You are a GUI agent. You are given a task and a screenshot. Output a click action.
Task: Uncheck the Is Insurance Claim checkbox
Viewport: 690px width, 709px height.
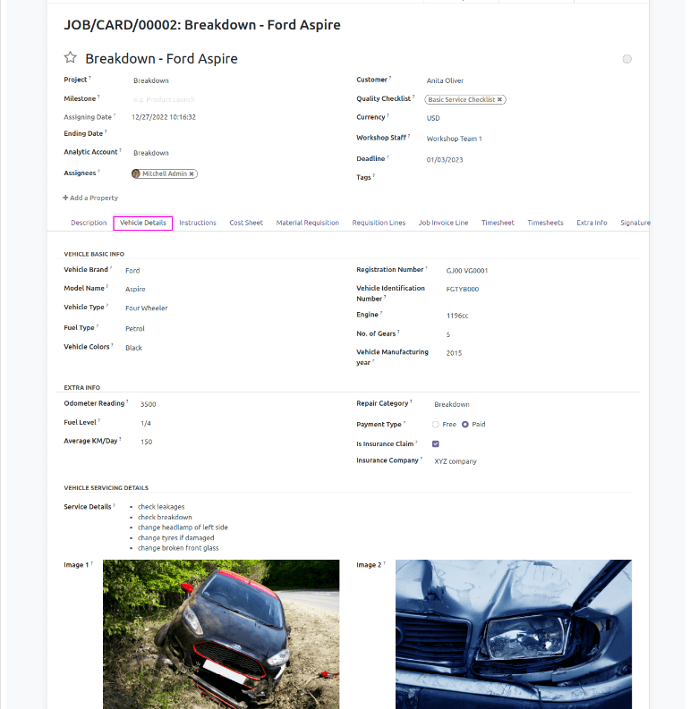pos(436,443)
